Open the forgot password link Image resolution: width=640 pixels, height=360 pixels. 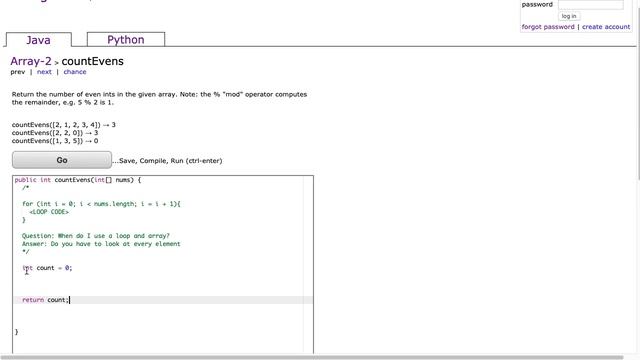tap(548, 27)
